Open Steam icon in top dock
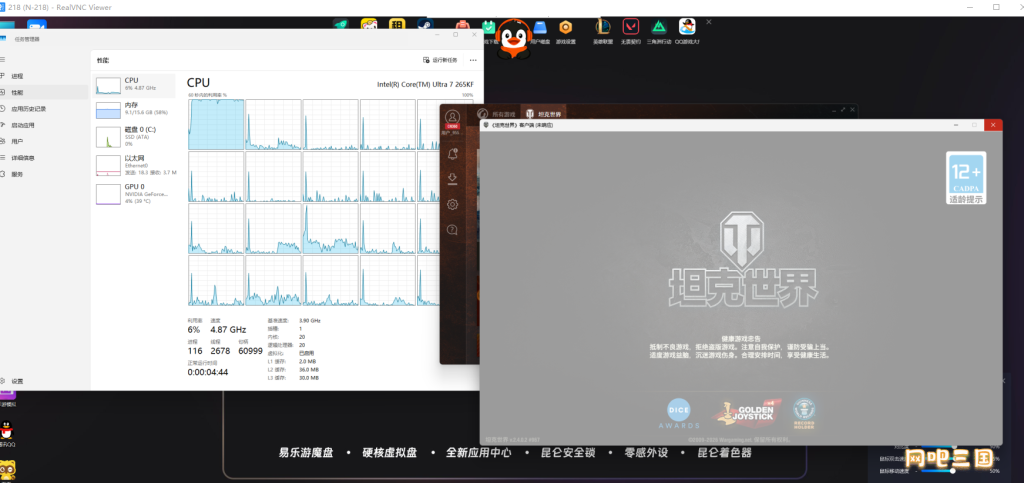The height and width of the screenshot is (483, 1024). [425, 25]
